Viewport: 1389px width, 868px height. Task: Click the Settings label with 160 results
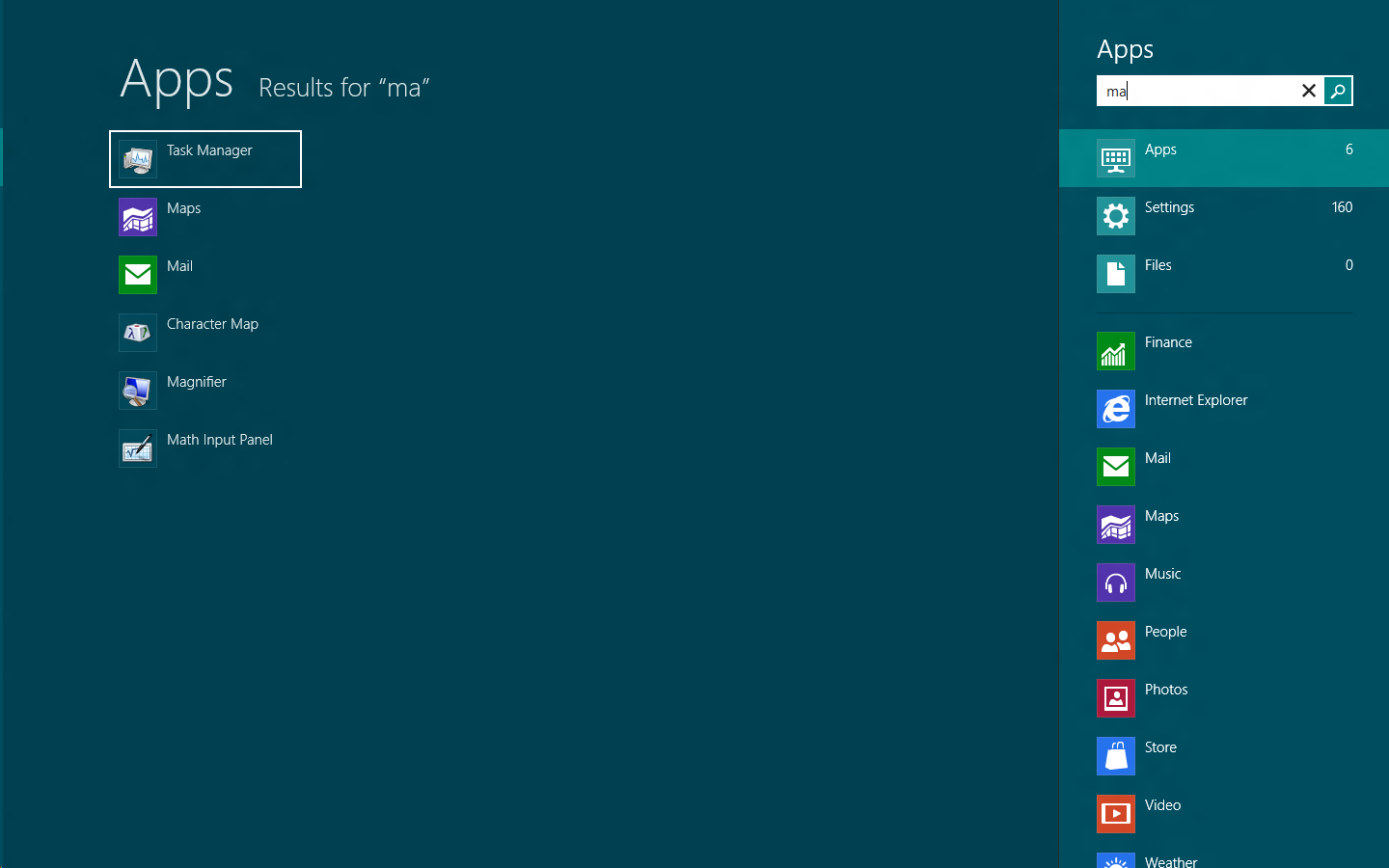[1169, 207]
